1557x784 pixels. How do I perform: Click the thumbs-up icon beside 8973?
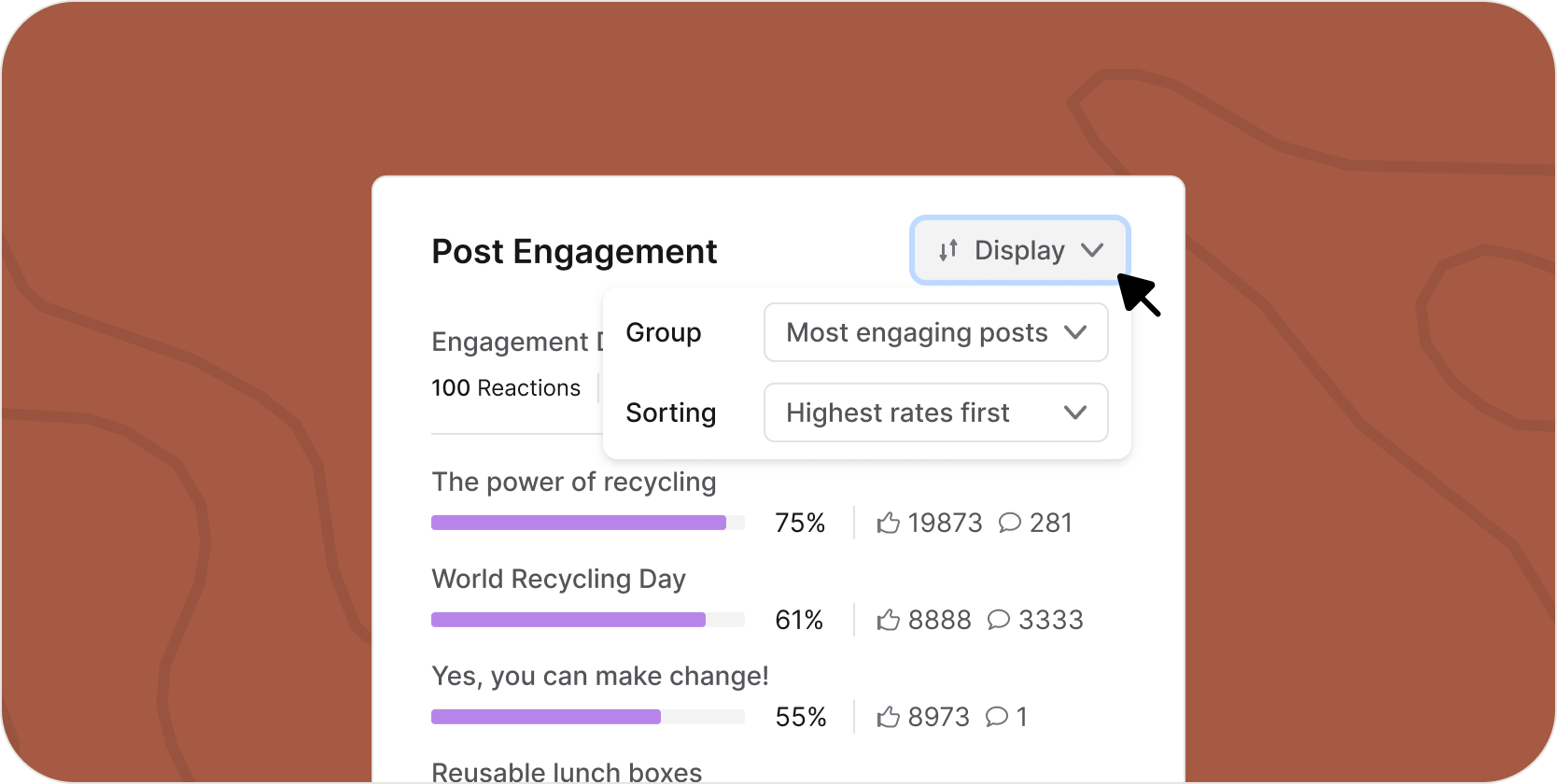coord(889,717)
